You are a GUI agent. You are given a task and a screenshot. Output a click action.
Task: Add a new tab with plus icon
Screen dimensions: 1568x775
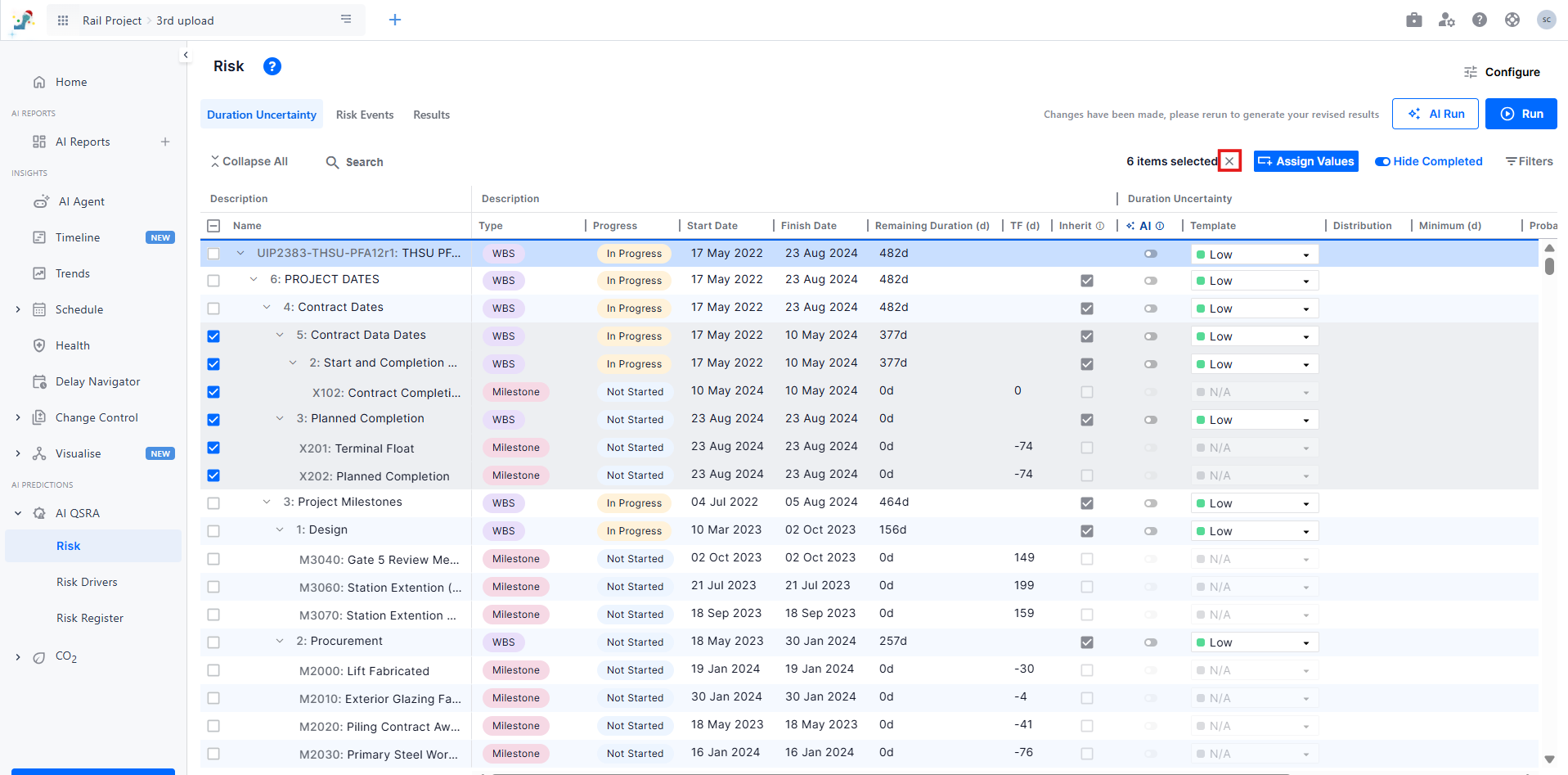(395, 20)
